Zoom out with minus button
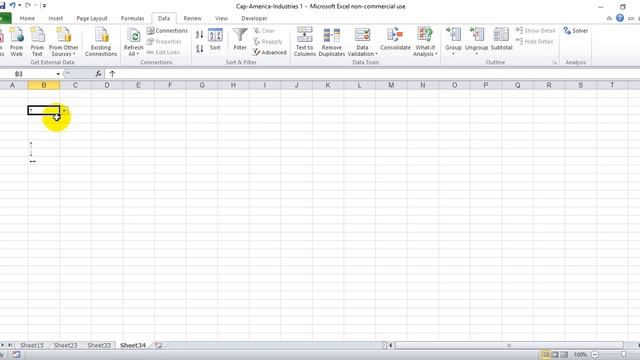The width and height of the screenshot is (640, 360). [595, 355]
